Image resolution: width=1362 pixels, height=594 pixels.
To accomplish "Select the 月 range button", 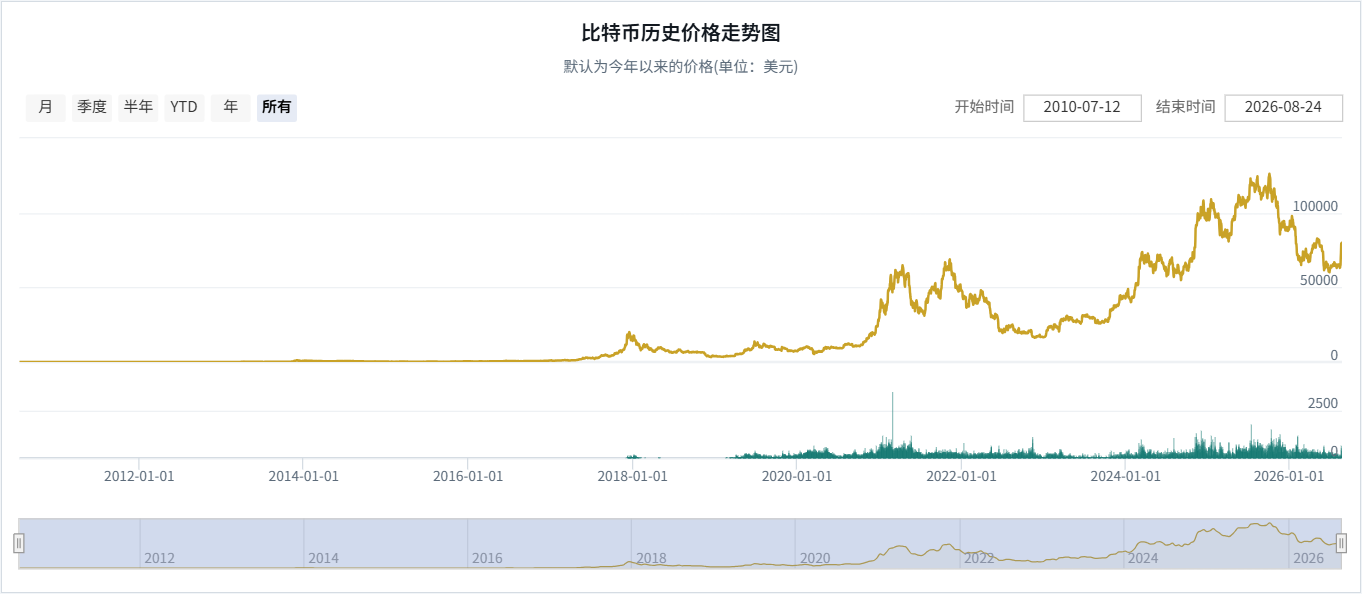I will pos(46,107).
